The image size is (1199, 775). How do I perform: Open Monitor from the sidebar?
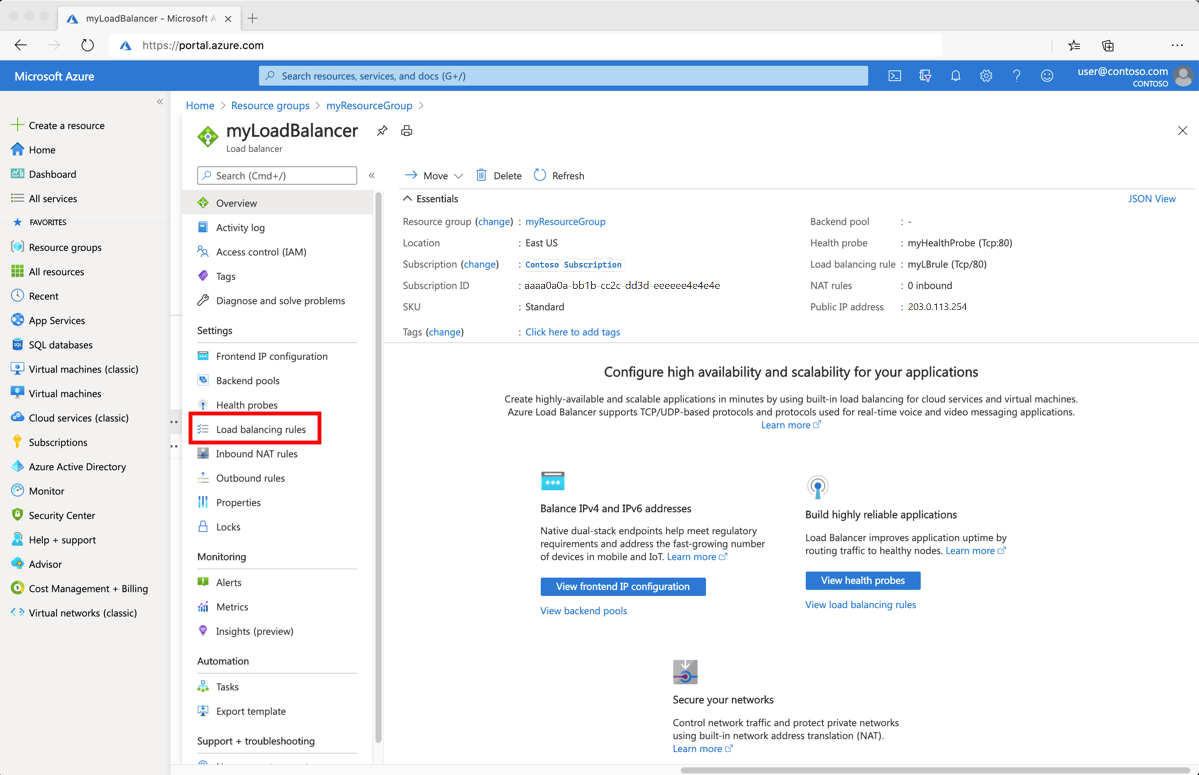pos(46,491)
